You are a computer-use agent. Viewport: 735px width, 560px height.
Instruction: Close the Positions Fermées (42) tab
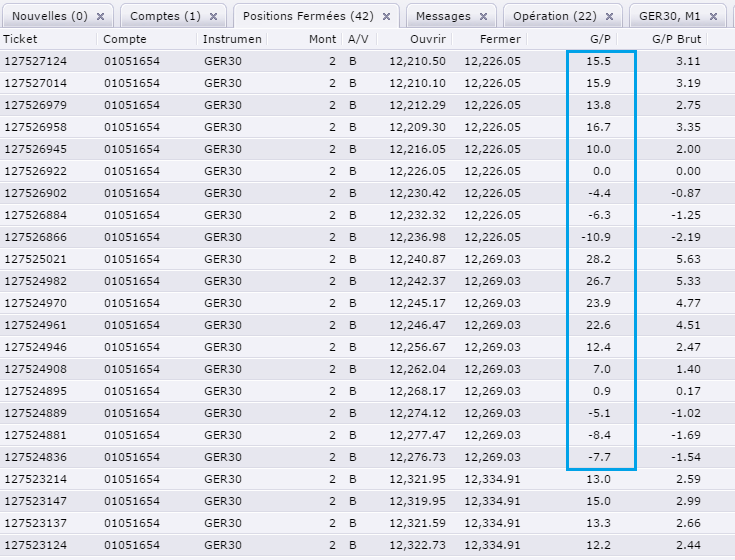pyautogui.click(x=386, y=16)
